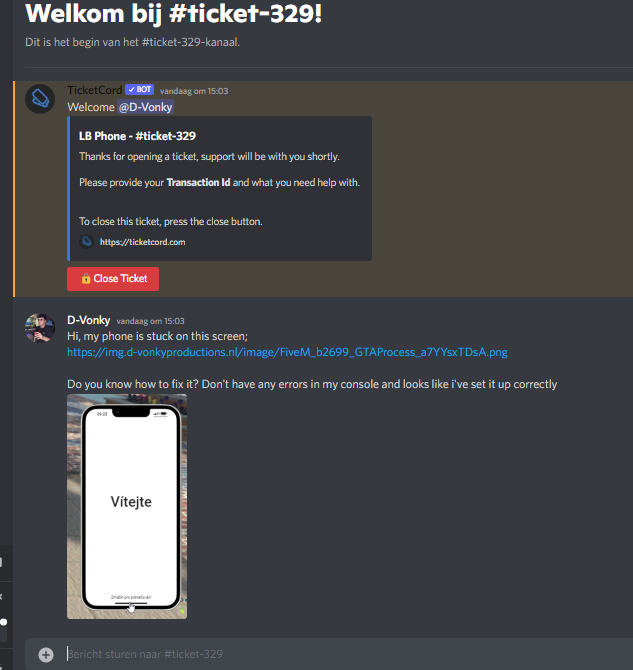Viewport: 633px width, 670px height.
Task: Click the bold Transaction Id text
Action: point(198,182)
